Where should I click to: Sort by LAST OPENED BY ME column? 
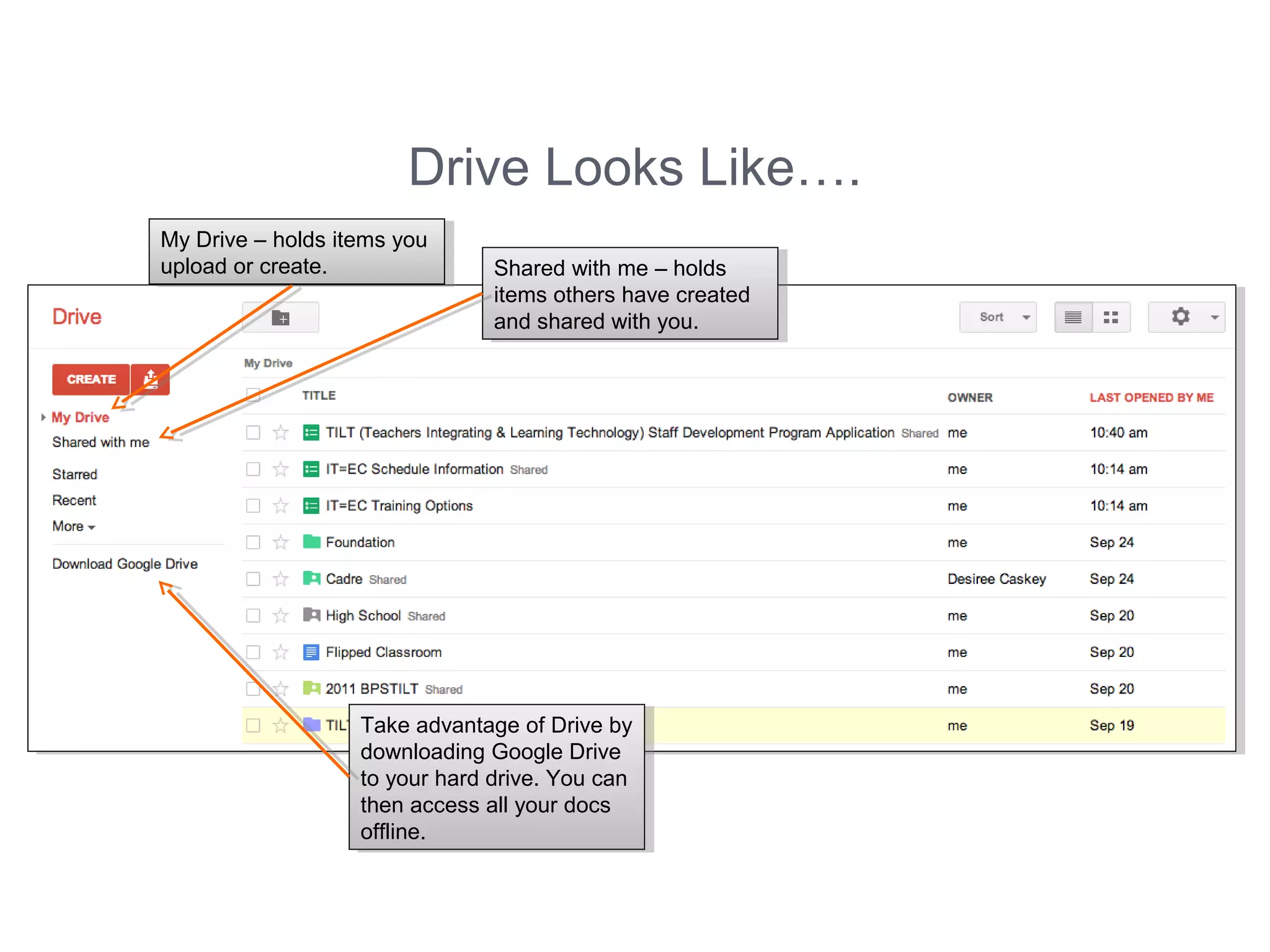tap(1152, 397)
